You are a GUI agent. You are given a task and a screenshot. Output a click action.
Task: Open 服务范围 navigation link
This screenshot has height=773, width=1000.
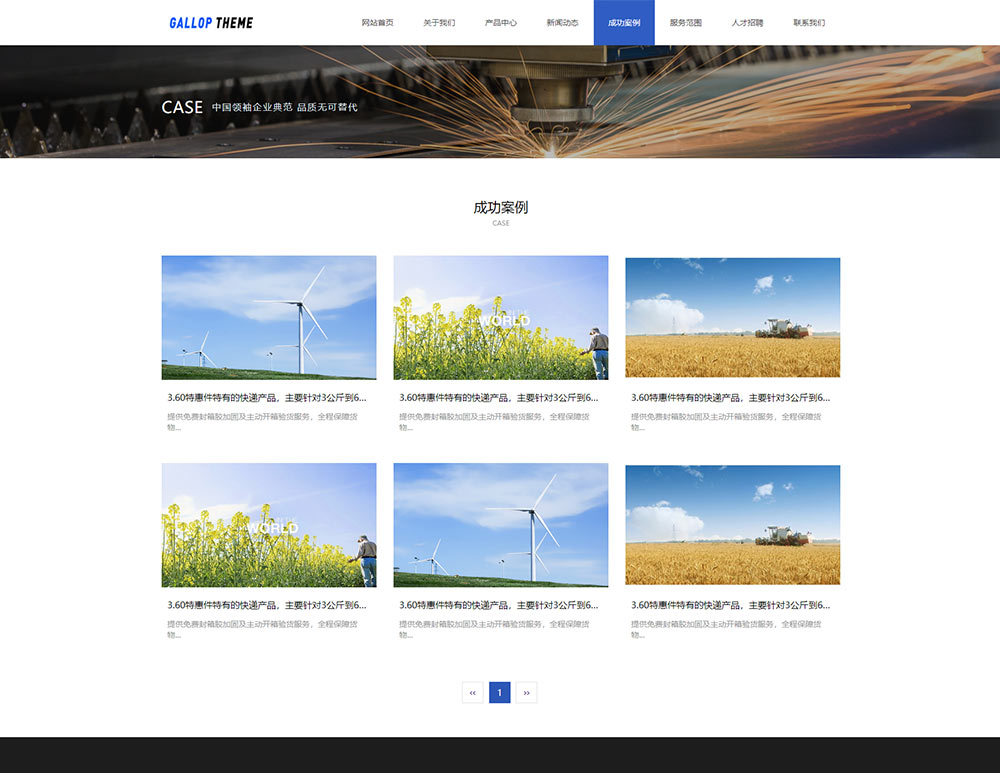tap(685, 23)
